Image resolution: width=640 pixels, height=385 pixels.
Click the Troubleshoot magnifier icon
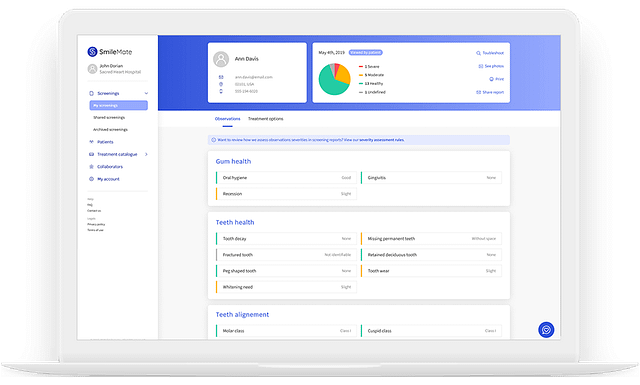[x=478, y=53]
